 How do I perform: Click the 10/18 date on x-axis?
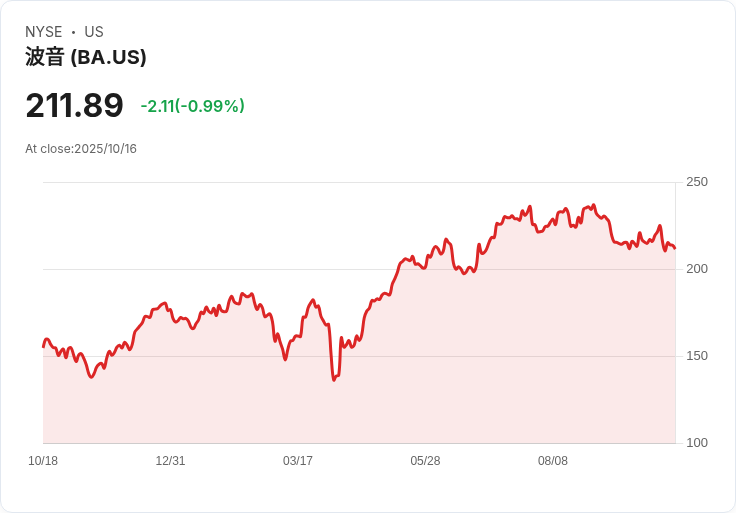pos(43,461)
